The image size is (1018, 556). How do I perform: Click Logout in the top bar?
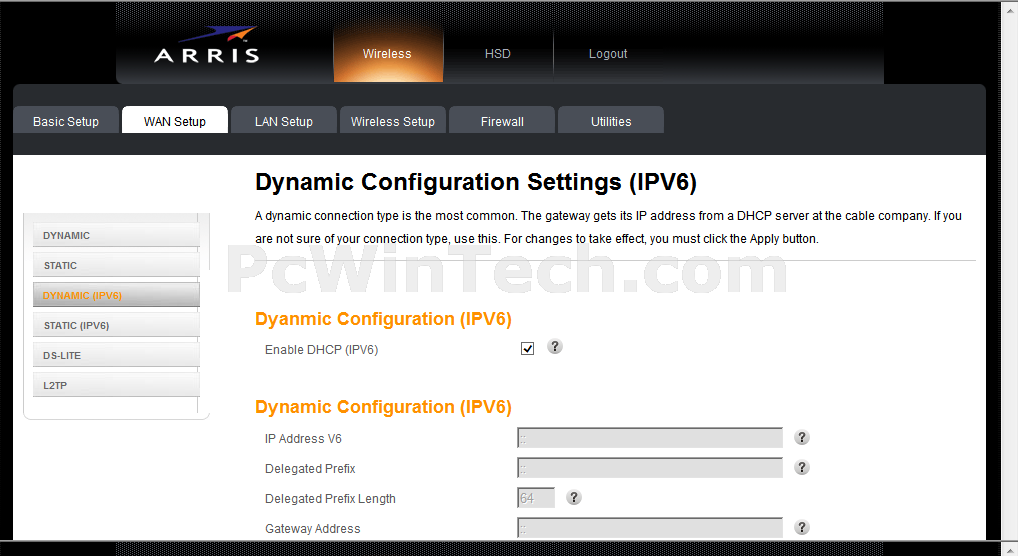[608, 54]
